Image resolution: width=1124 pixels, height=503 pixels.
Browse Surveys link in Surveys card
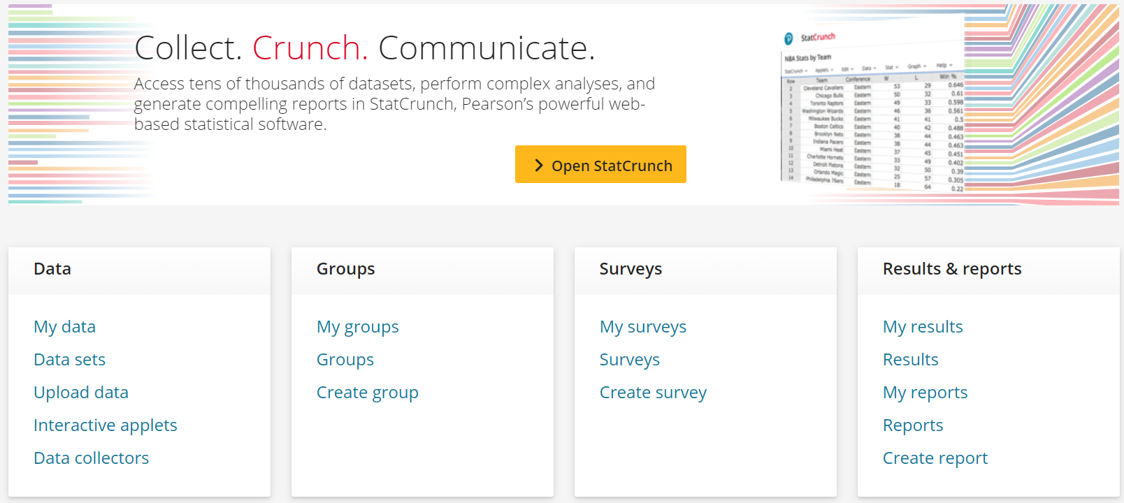pos(630,359)
